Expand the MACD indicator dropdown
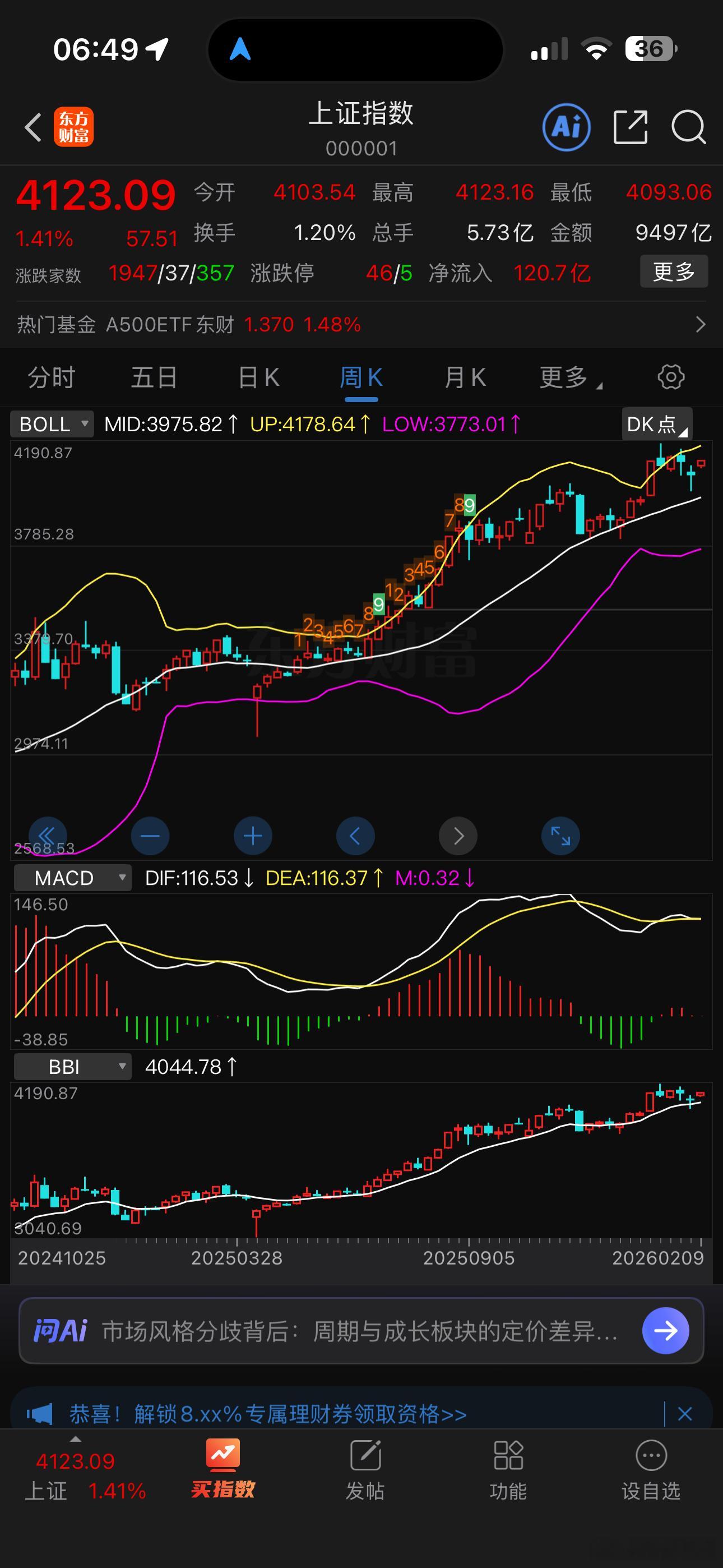723x1568 pixels. tap(72, 878)
